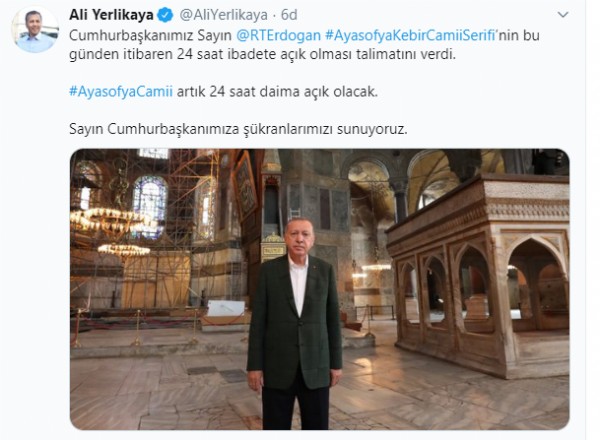Visit the @AliYerlikaya handle

tap(223, 15)
